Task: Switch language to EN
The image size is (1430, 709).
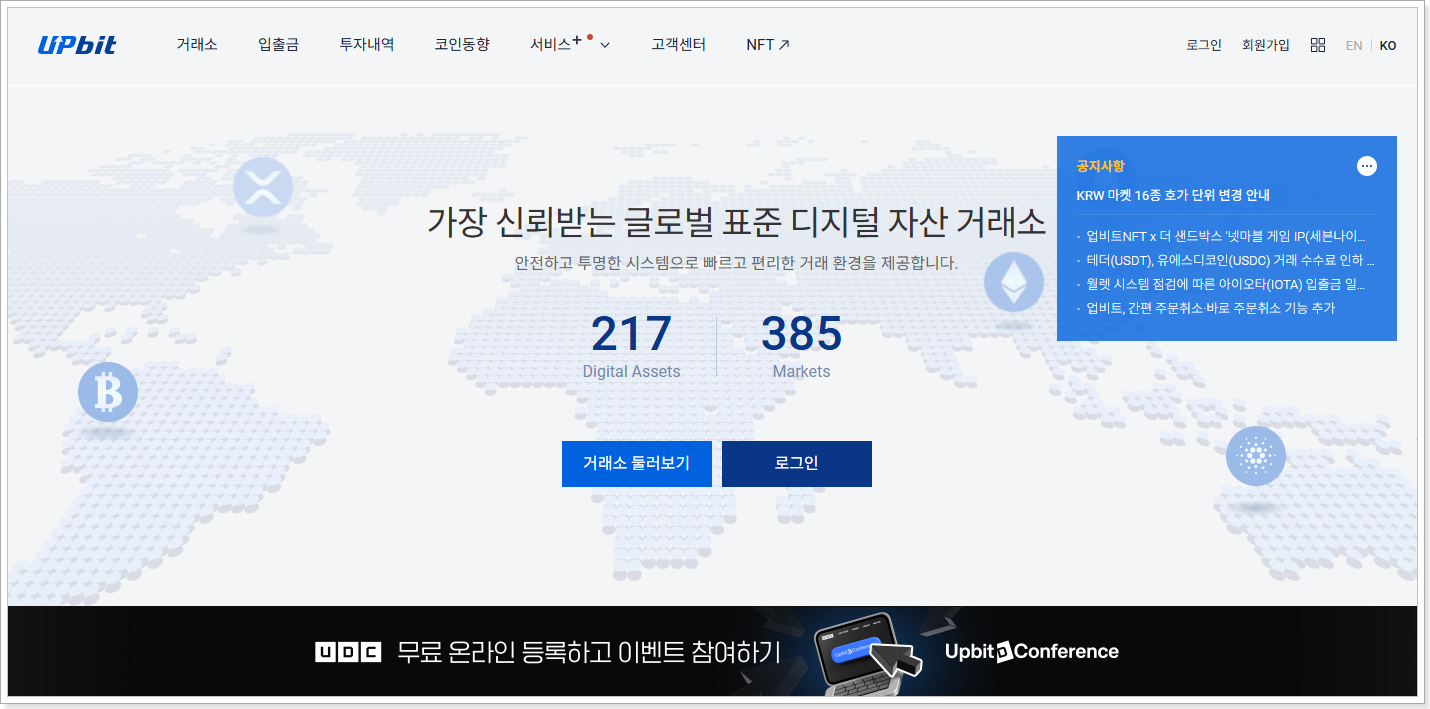Action: coord(1354,45)
